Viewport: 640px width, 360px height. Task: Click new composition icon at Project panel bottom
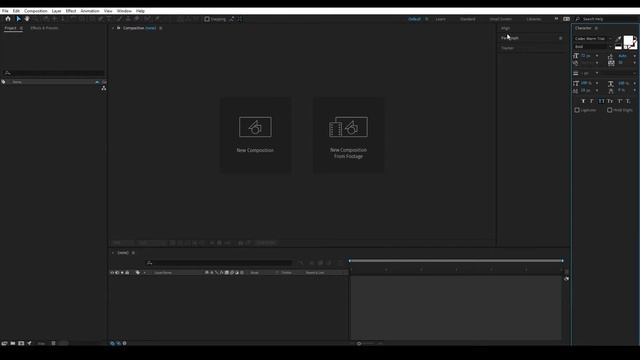pos(21,343)
